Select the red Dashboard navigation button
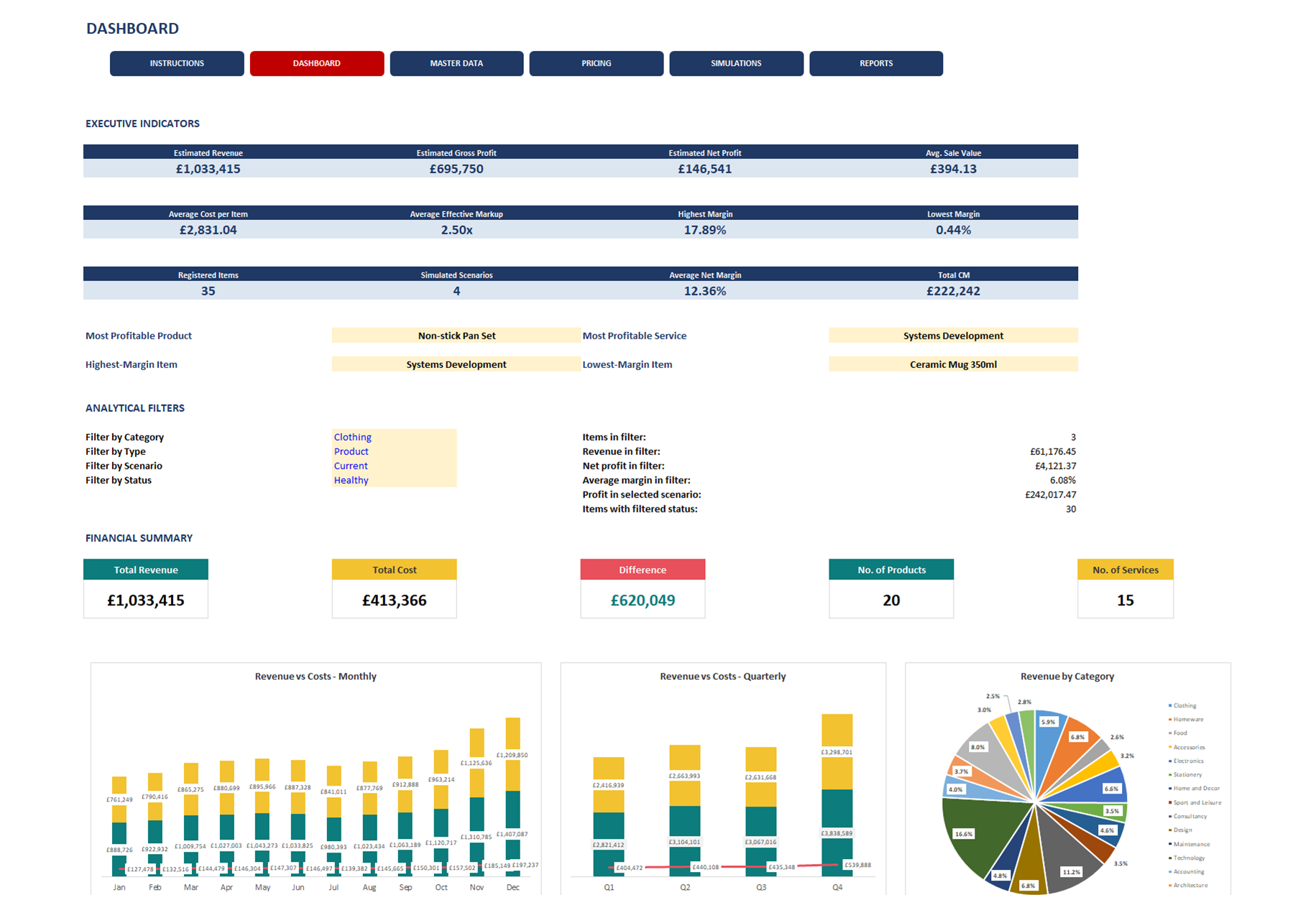 317,63
